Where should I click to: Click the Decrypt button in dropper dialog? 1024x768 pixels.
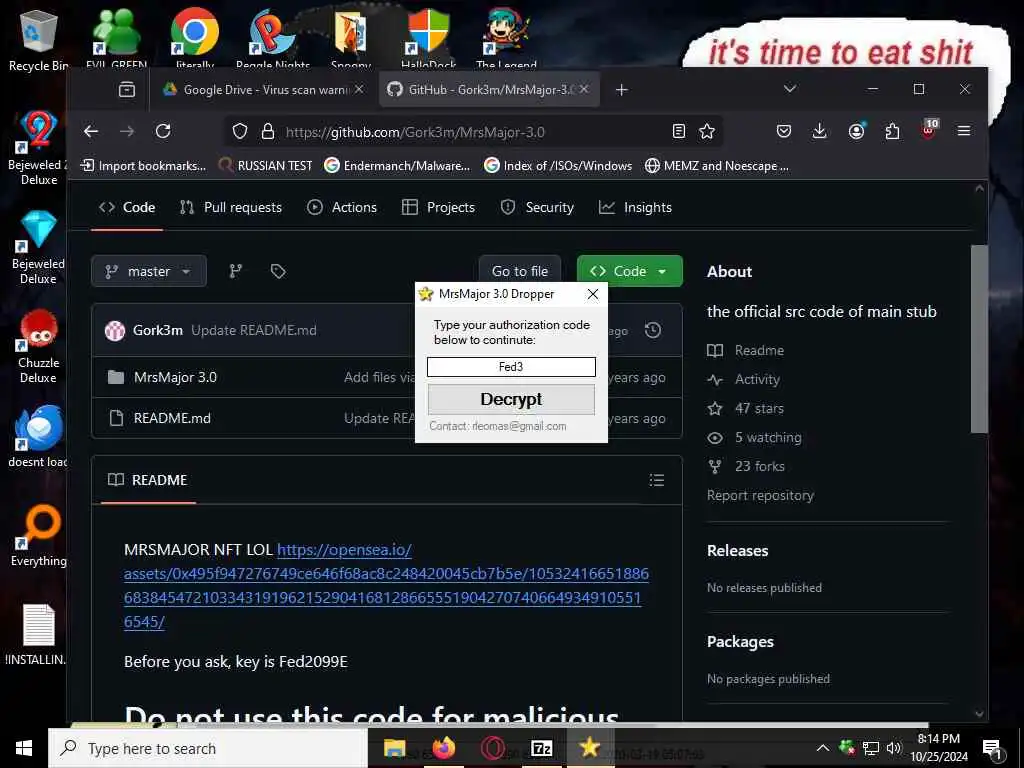(511, 399)
